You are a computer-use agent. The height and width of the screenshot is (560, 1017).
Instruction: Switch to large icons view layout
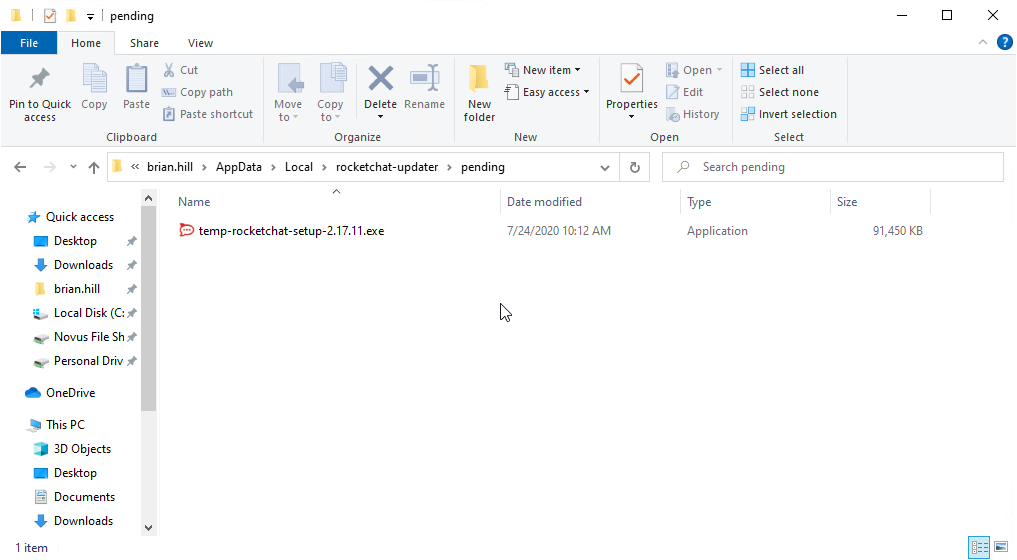[x=1000, y=547]
